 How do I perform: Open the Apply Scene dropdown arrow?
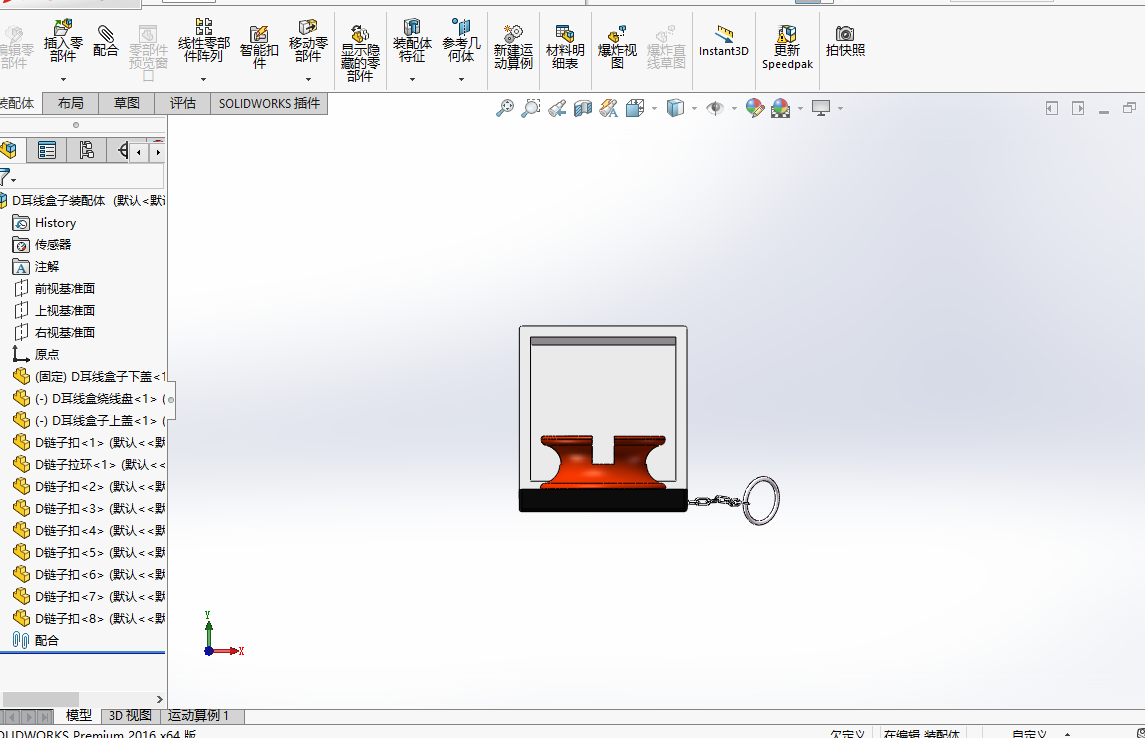pos(800,109)
